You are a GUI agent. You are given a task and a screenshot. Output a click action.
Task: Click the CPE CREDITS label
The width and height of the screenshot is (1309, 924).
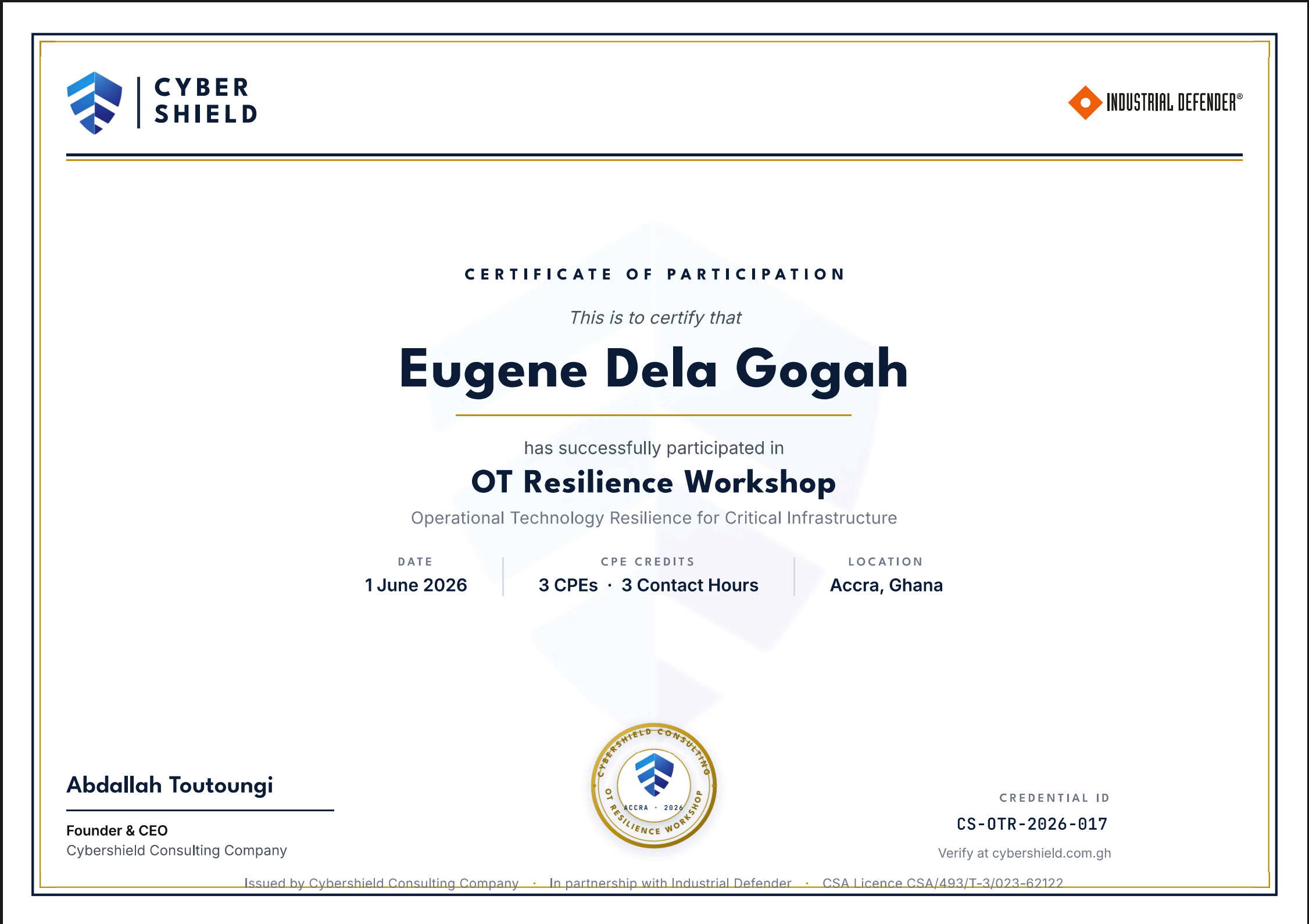pyautogui.click(x=648, y=562)
